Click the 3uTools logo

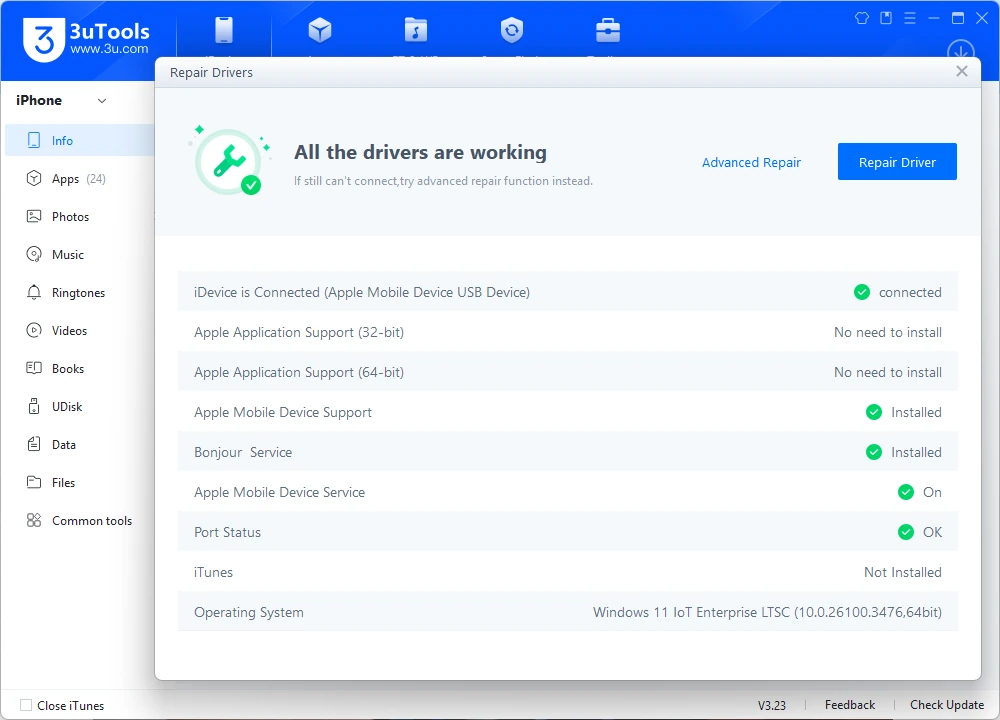click(x=86, y=40)
